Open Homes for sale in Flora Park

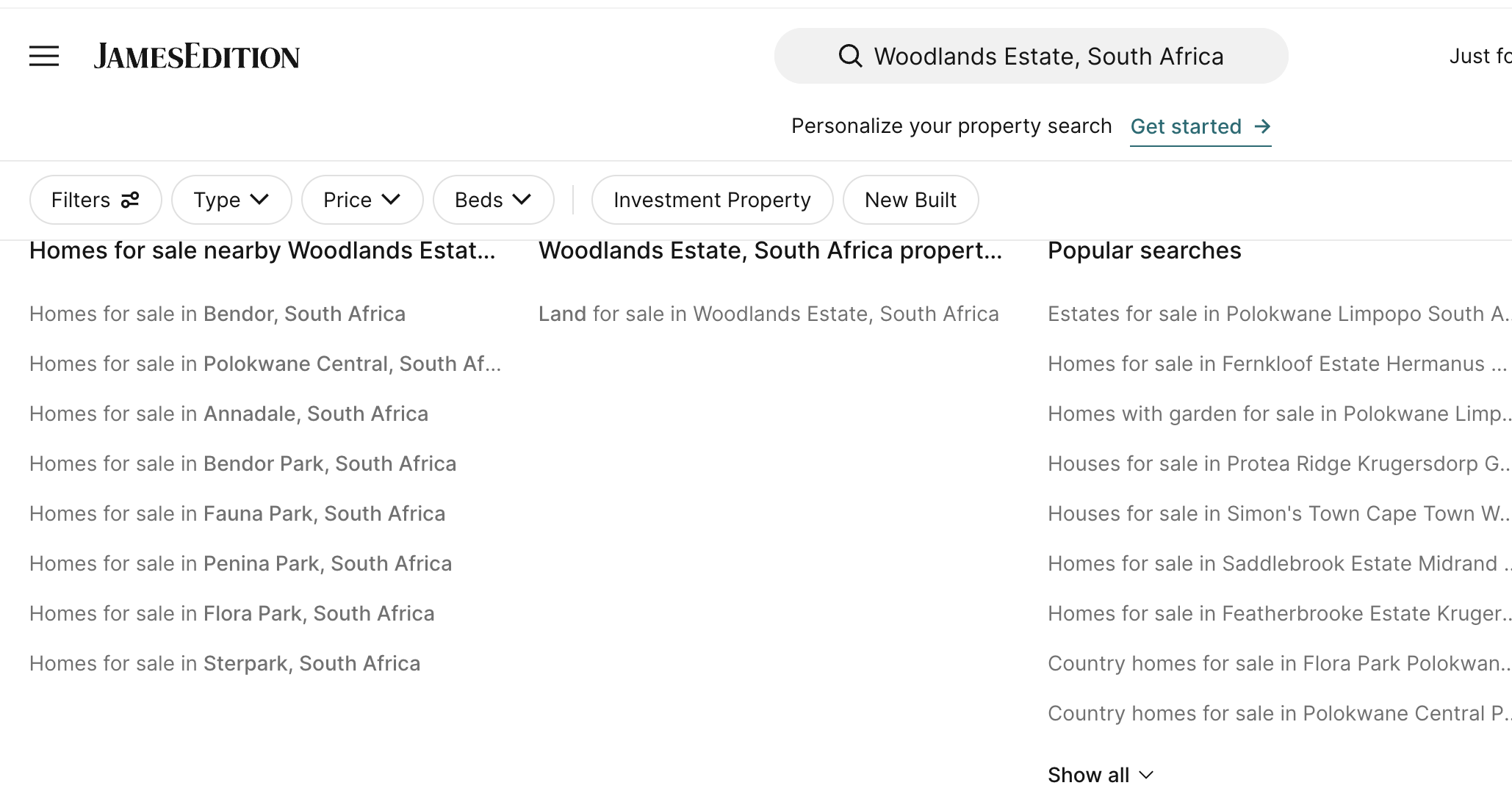231,613
